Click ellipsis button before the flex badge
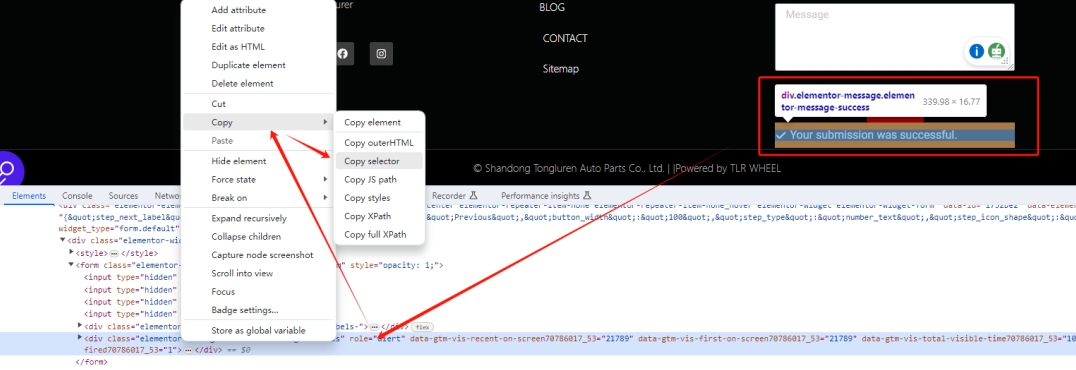 [374, 326]
